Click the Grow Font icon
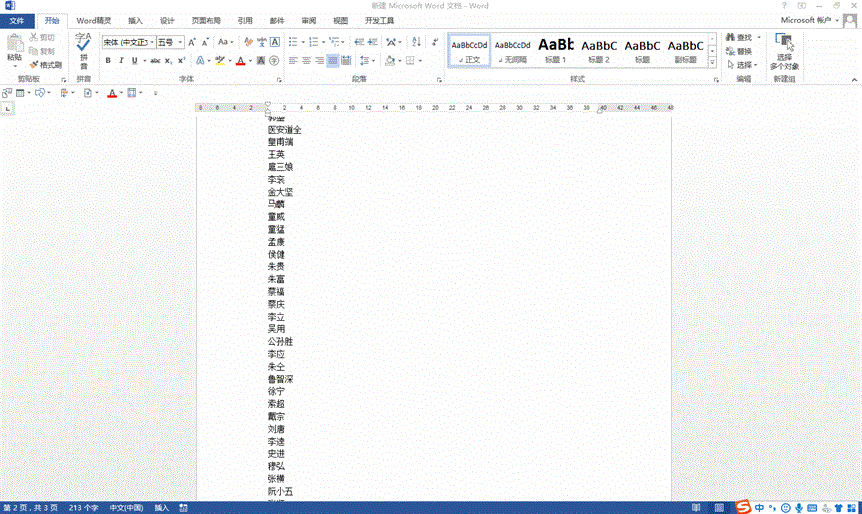862x514 pixels. 192,42
